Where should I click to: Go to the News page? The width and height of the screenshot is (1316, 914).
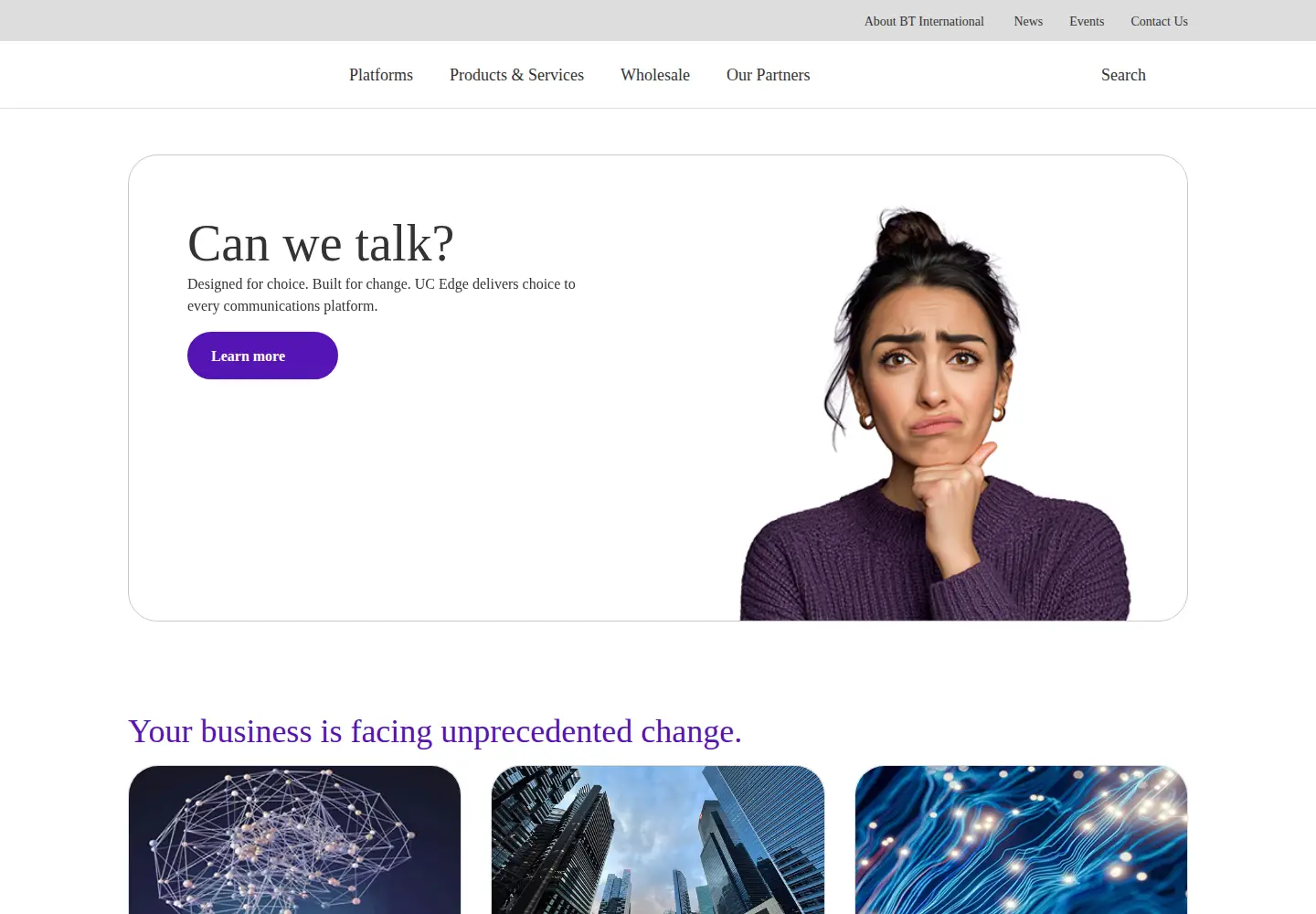1028,21
